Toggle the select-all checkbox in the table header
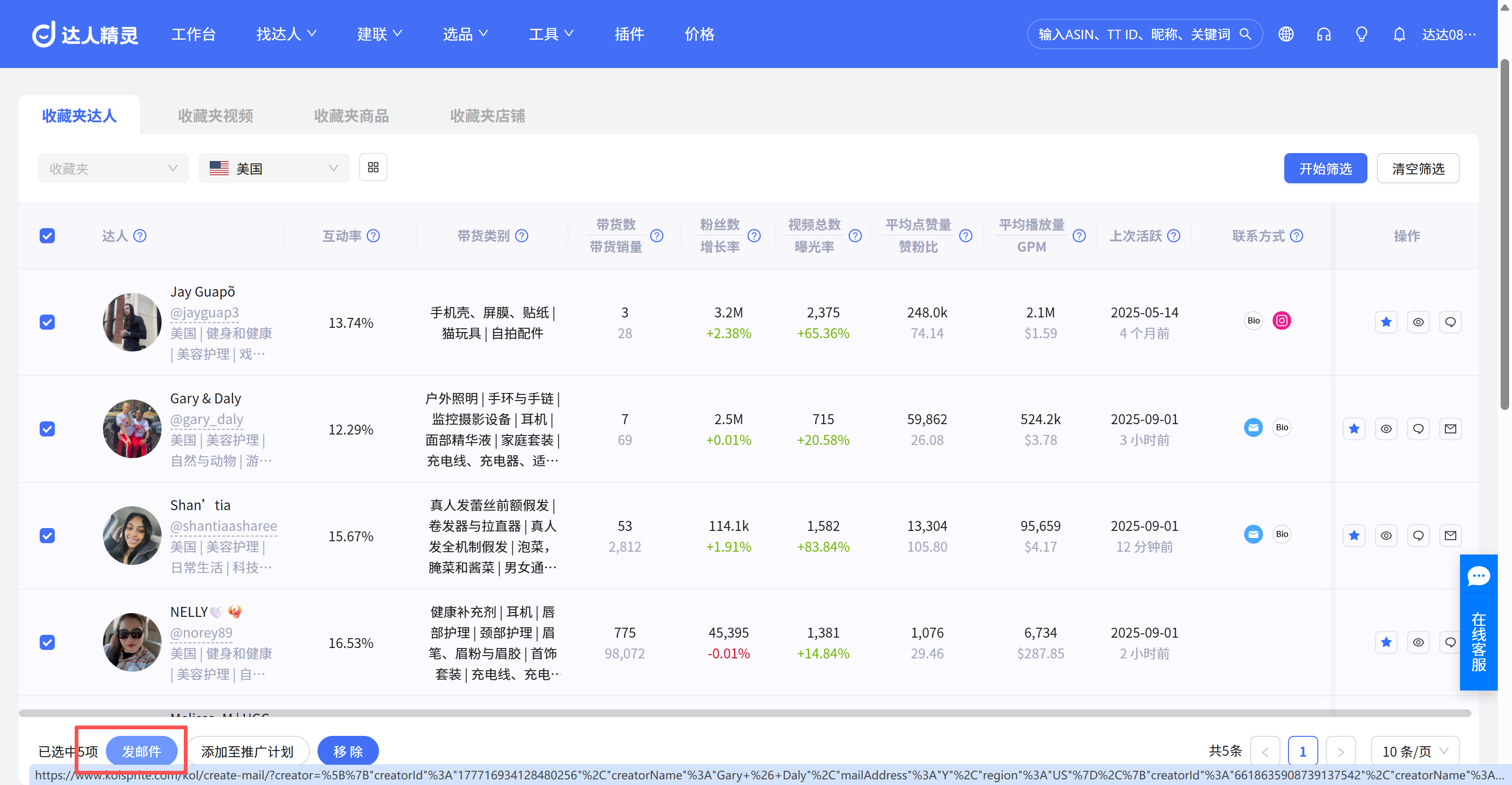 47,235
